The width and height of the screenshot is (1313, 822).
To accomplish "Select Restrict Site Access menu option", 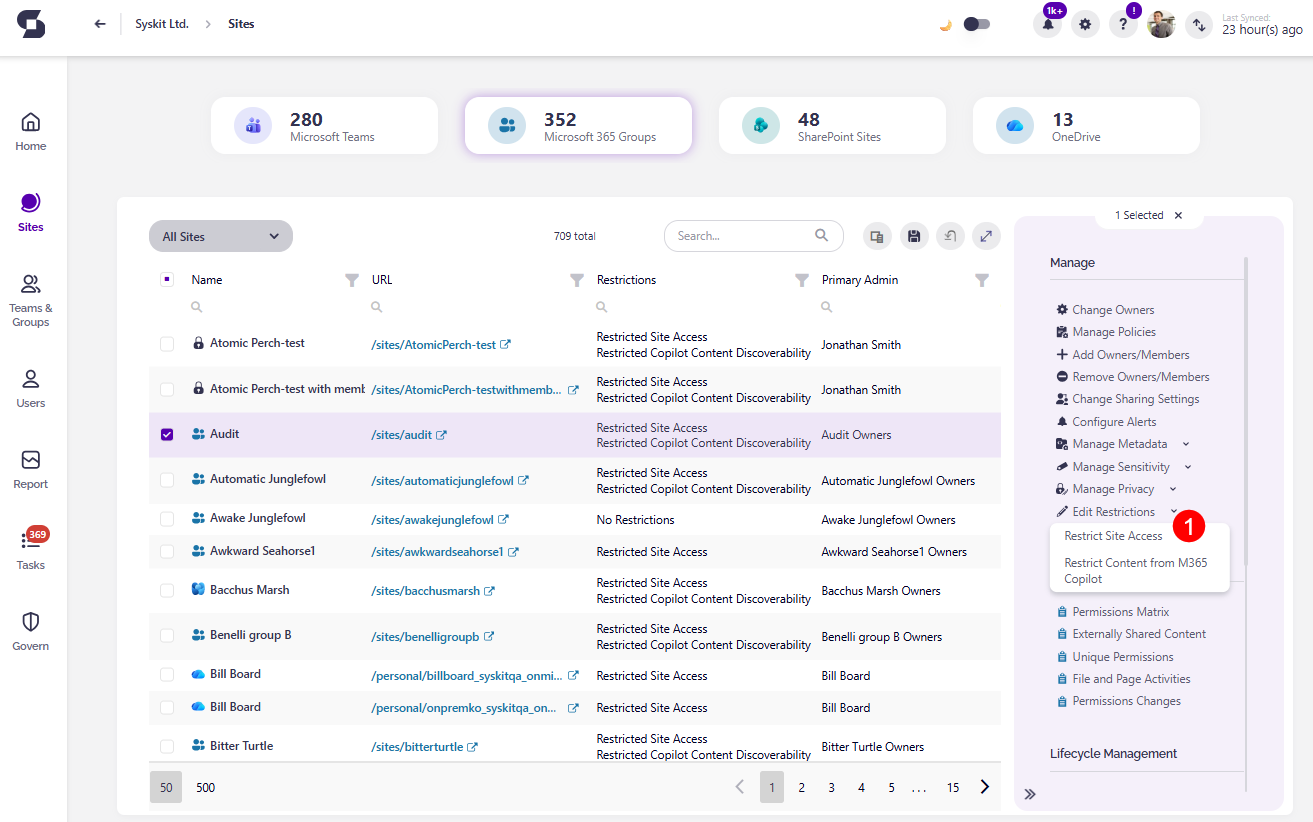I will coord(1113,536).
